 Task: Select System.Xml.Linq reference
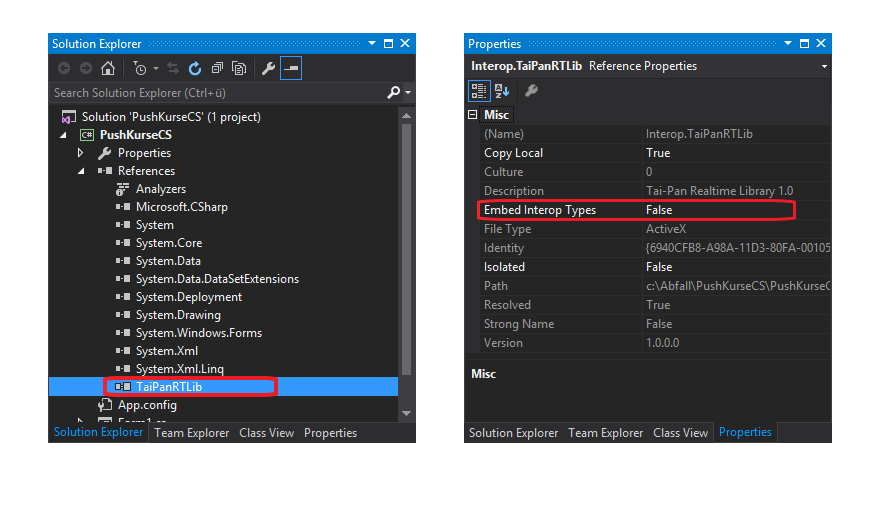click(180, 369)
